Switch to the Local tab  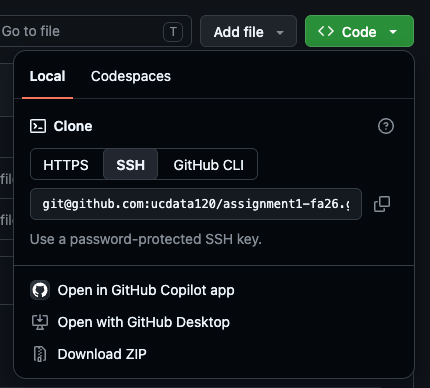coord(47,76)
